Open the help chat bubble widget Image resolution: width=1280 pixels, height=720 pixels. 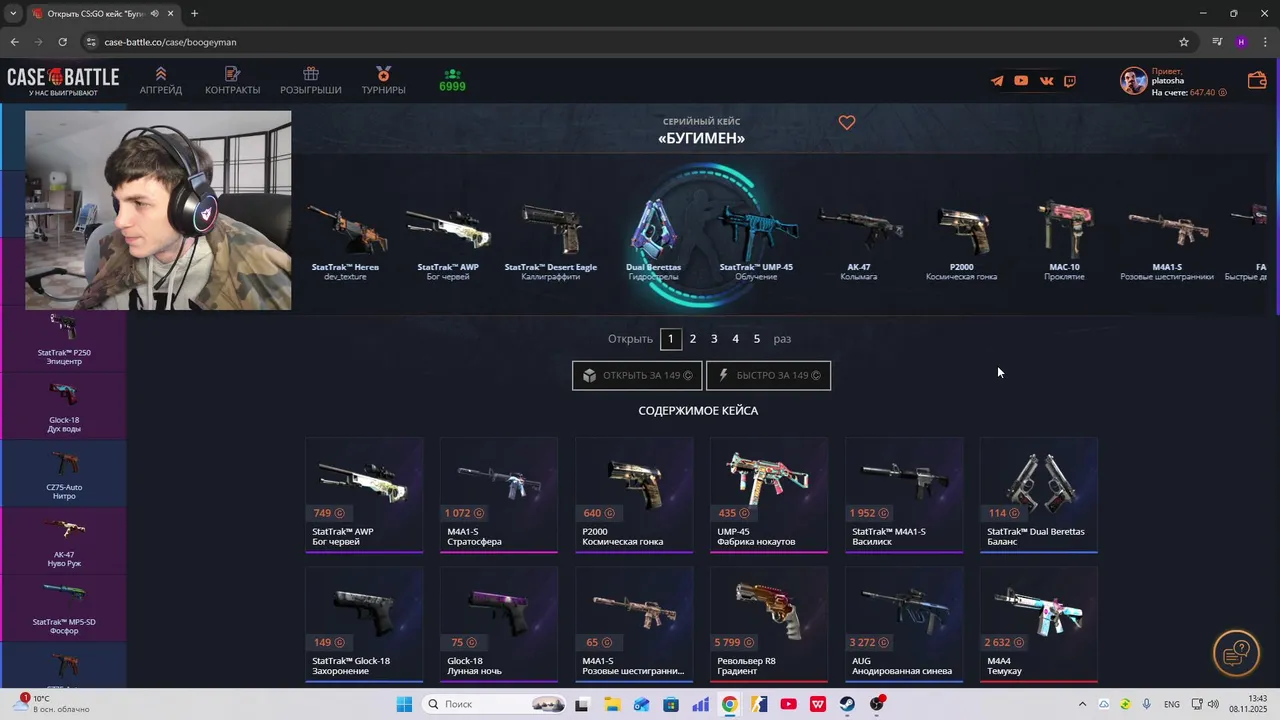[1236, 653]
